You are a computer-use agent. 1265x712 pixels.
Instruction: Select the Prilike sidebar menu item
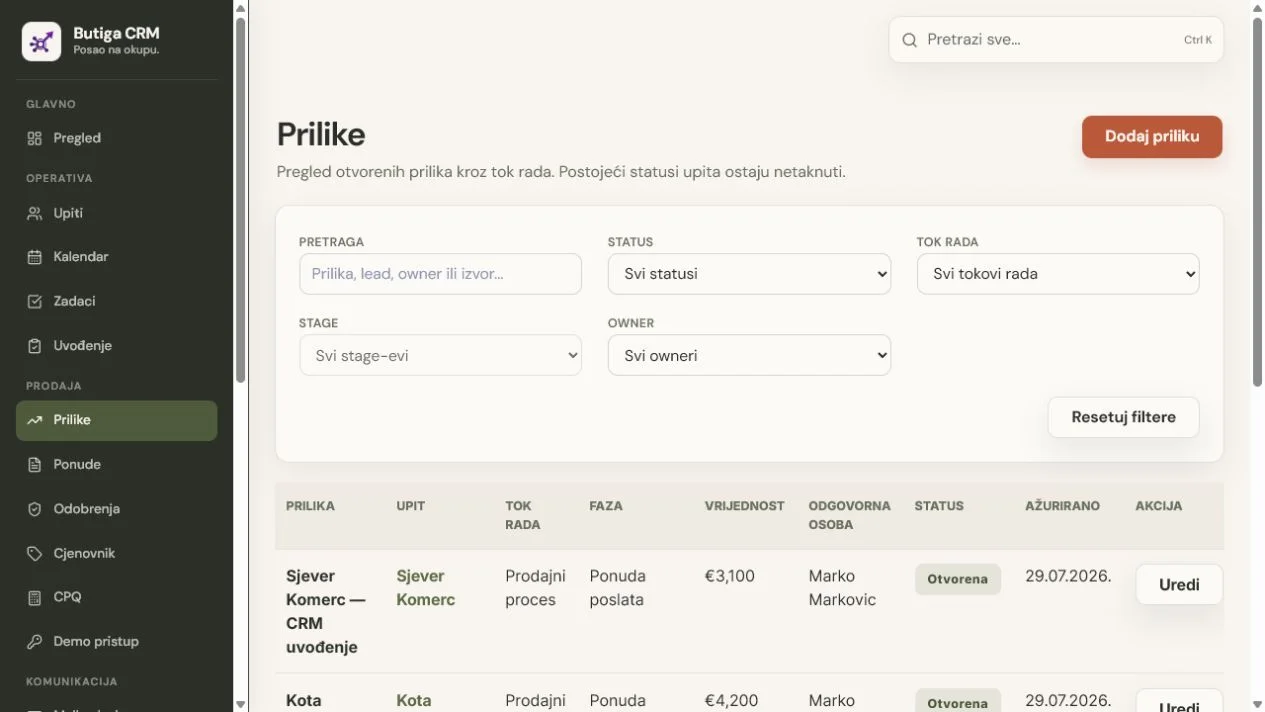(116, 420)
